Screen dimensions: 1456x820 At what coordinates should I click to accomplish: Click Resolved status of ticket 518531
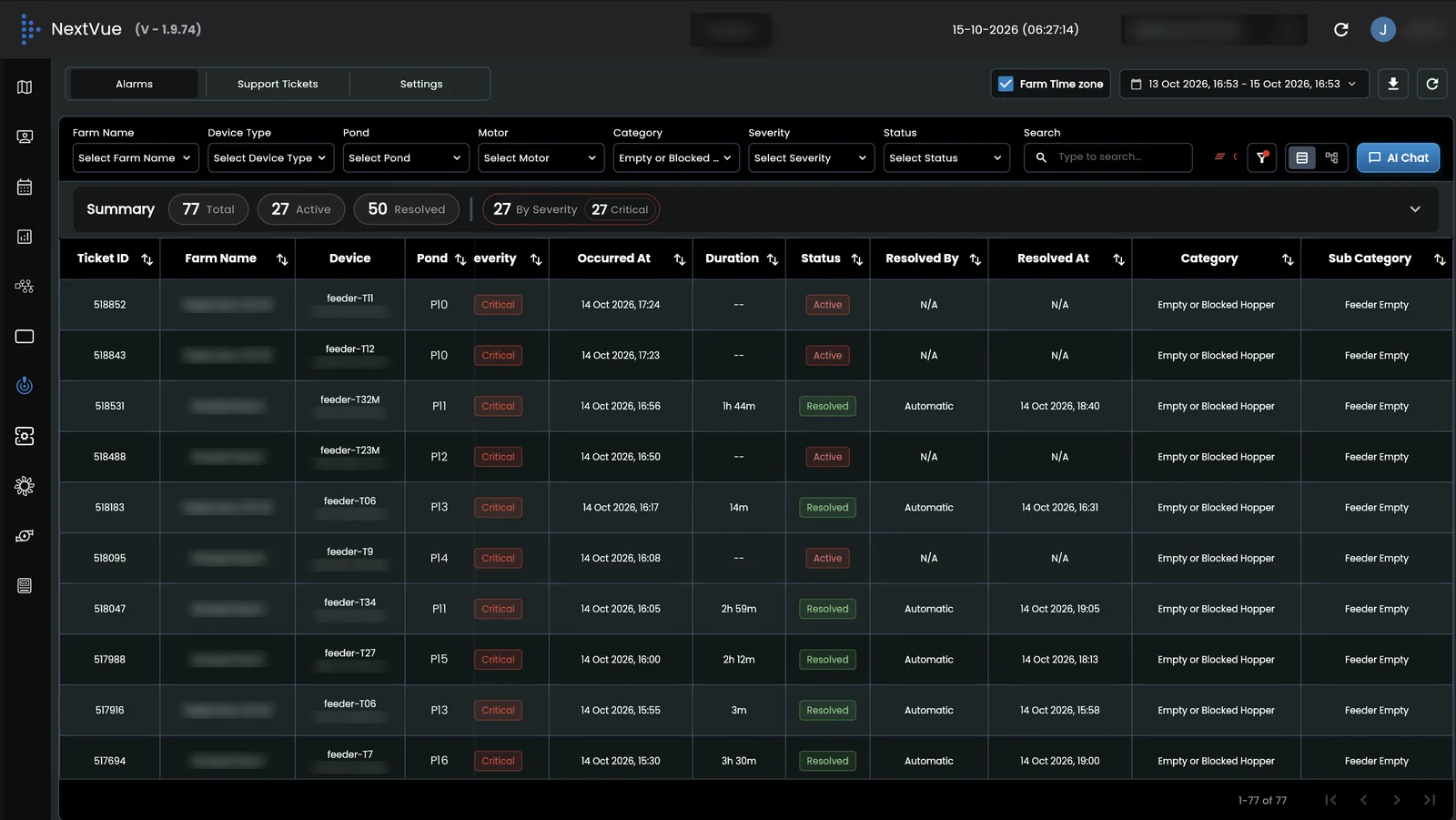click(827, 406)
